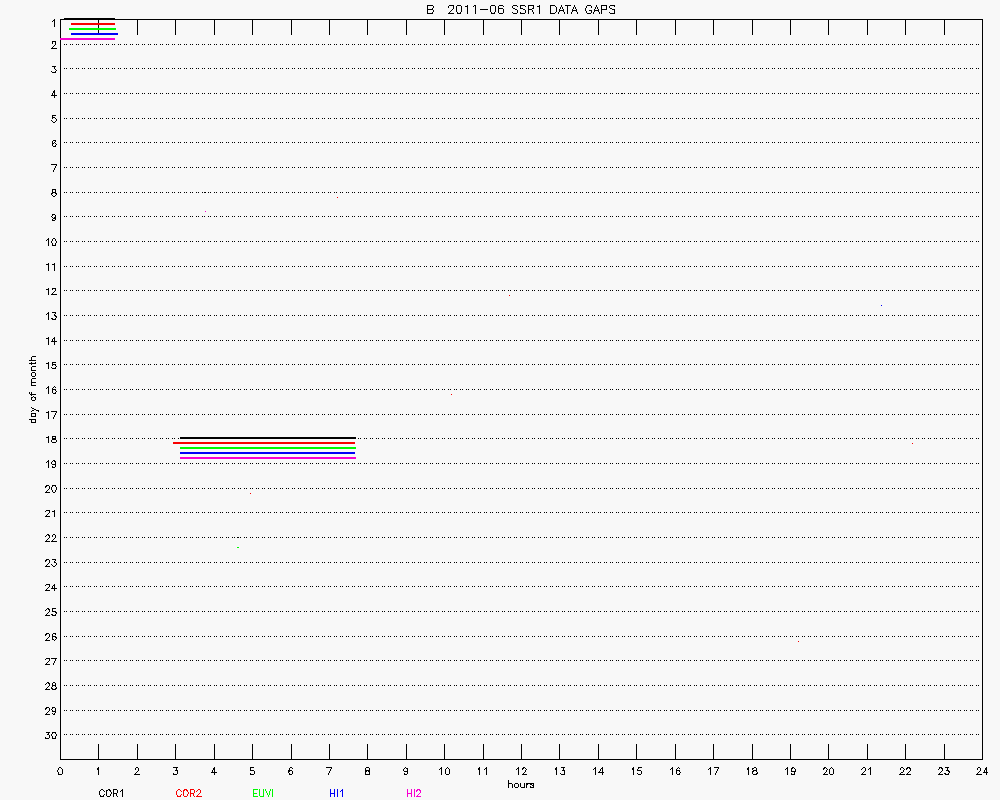The height and width of the screenshot is (800, 1000).
Task: Click the black COR1 gap bar on day 18
Action: (x=267, y=438)
